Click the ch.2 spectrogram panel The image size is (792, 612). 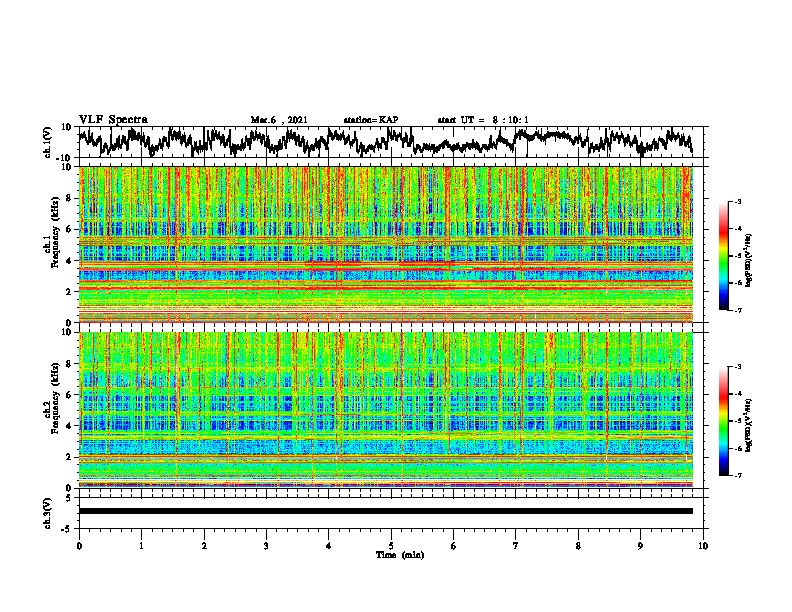tap(385, 410)
